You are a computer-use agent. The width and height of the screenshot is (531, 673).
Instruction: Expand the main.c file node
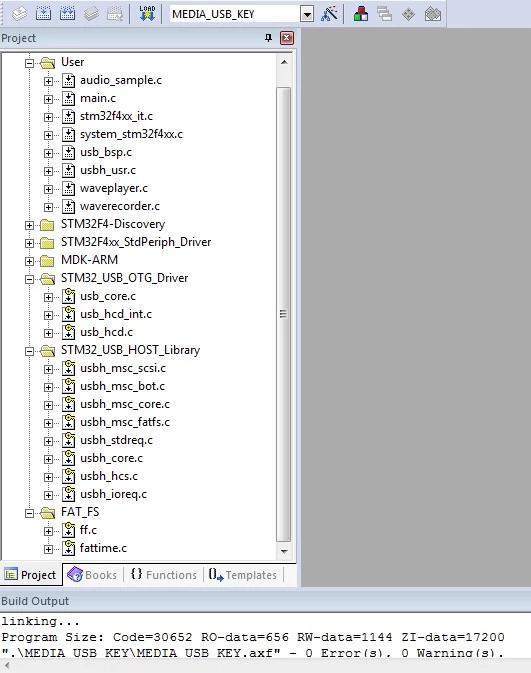click(49, 99)
